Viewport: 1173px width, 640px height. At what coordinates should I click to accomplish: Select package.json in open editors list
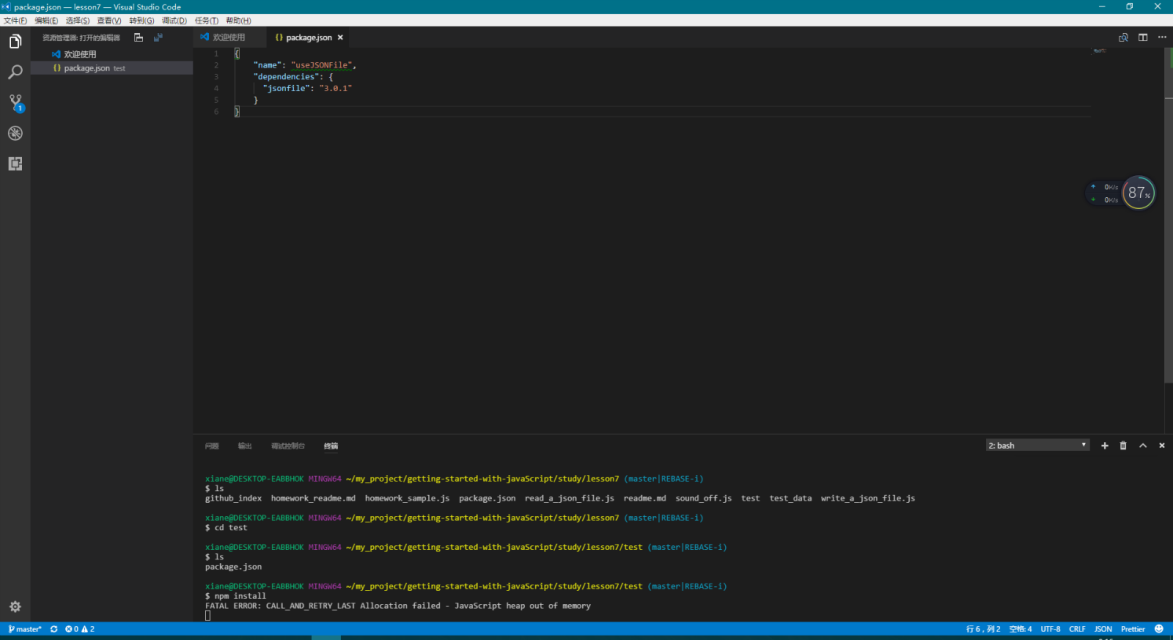tap(87, 68)
